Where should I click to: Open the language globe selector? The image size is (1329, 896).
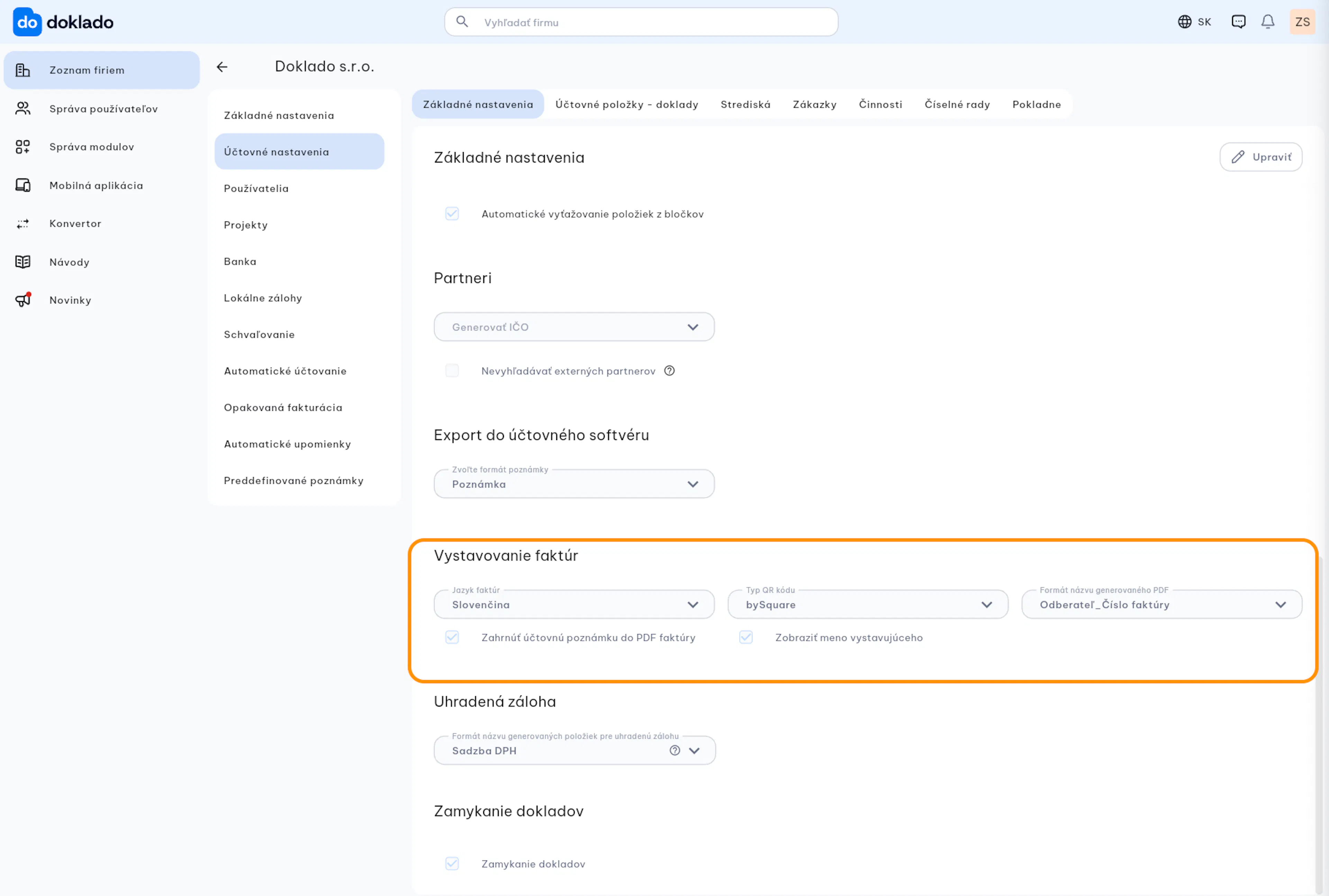click(x=1194, y=22)
